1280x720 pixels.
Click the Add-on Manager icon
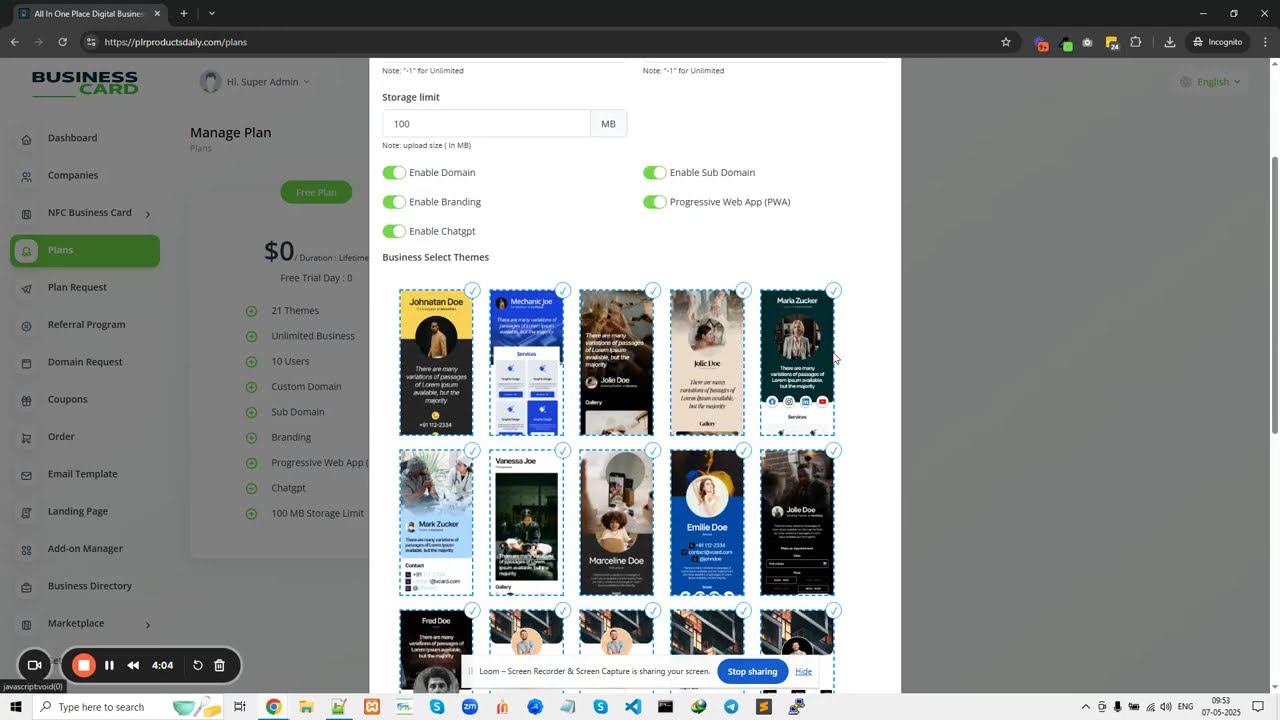[x=26, y=550]
